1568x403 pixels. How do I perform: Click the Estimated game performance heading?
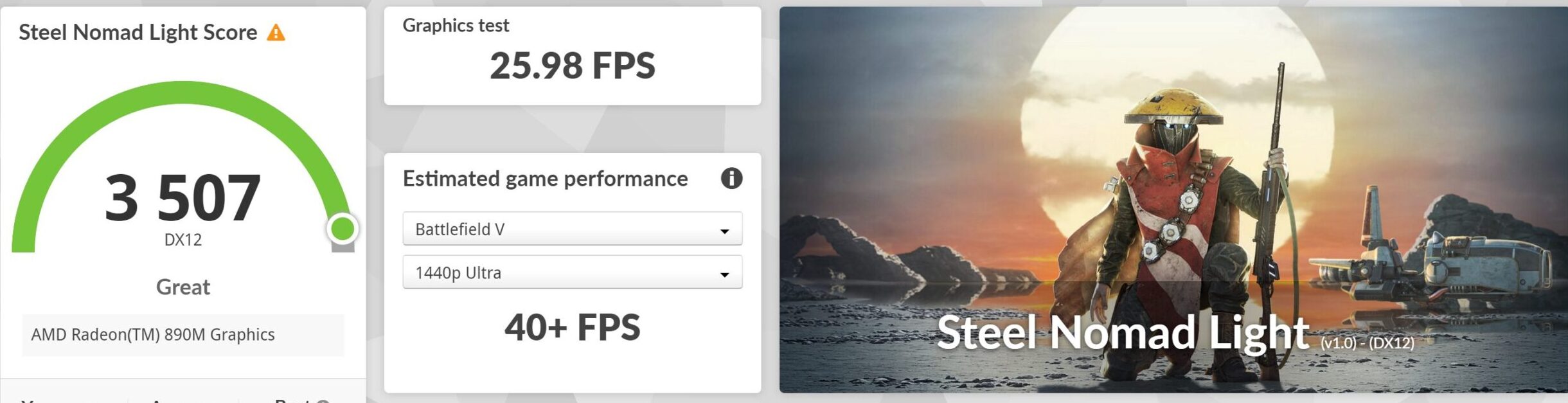pyautogui.click(x=545, y=179)
